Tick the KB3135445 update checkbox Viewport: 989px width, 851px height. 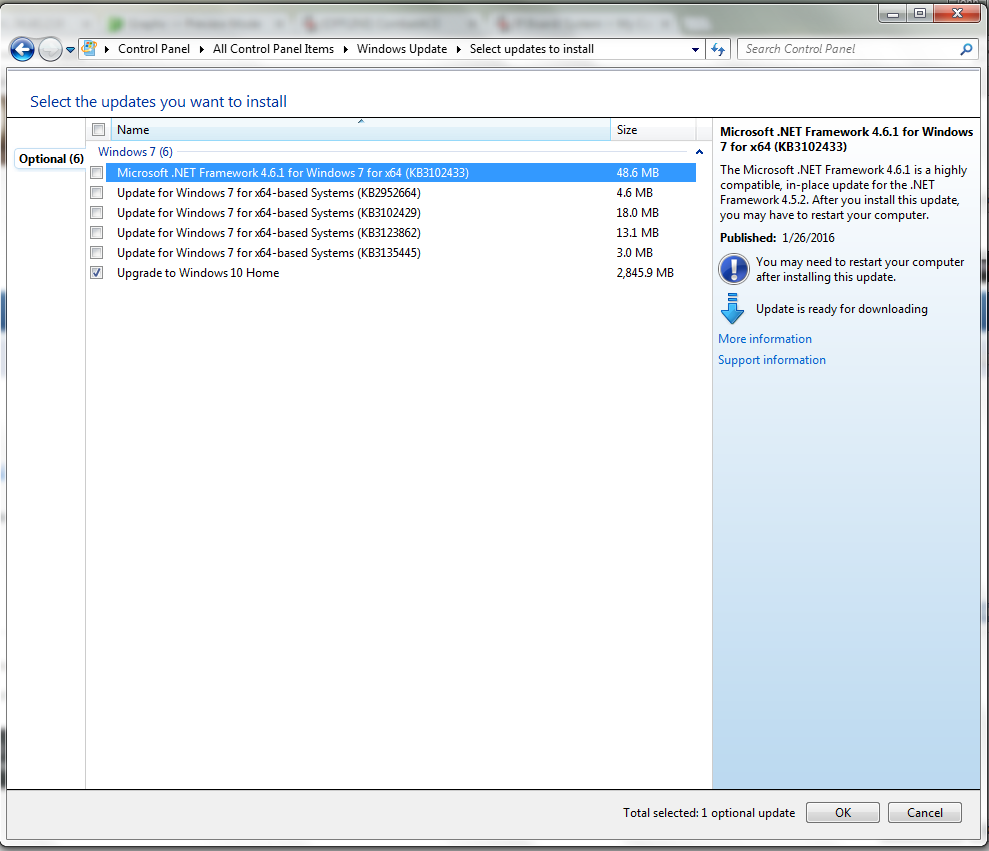point(97,253)
